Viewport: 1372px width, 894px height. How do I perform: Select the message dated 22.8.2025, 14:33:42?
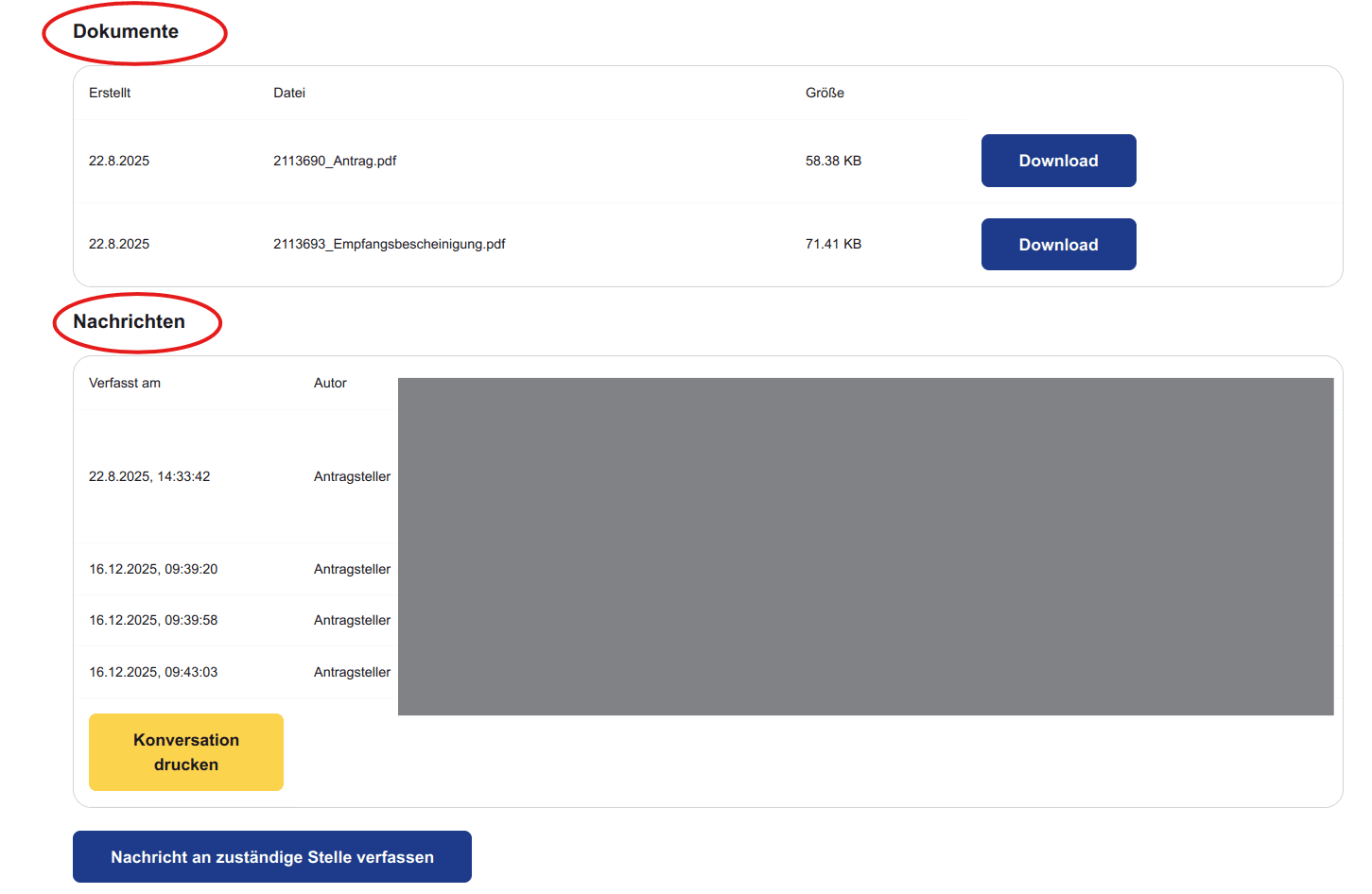click(x=149, y=476)
